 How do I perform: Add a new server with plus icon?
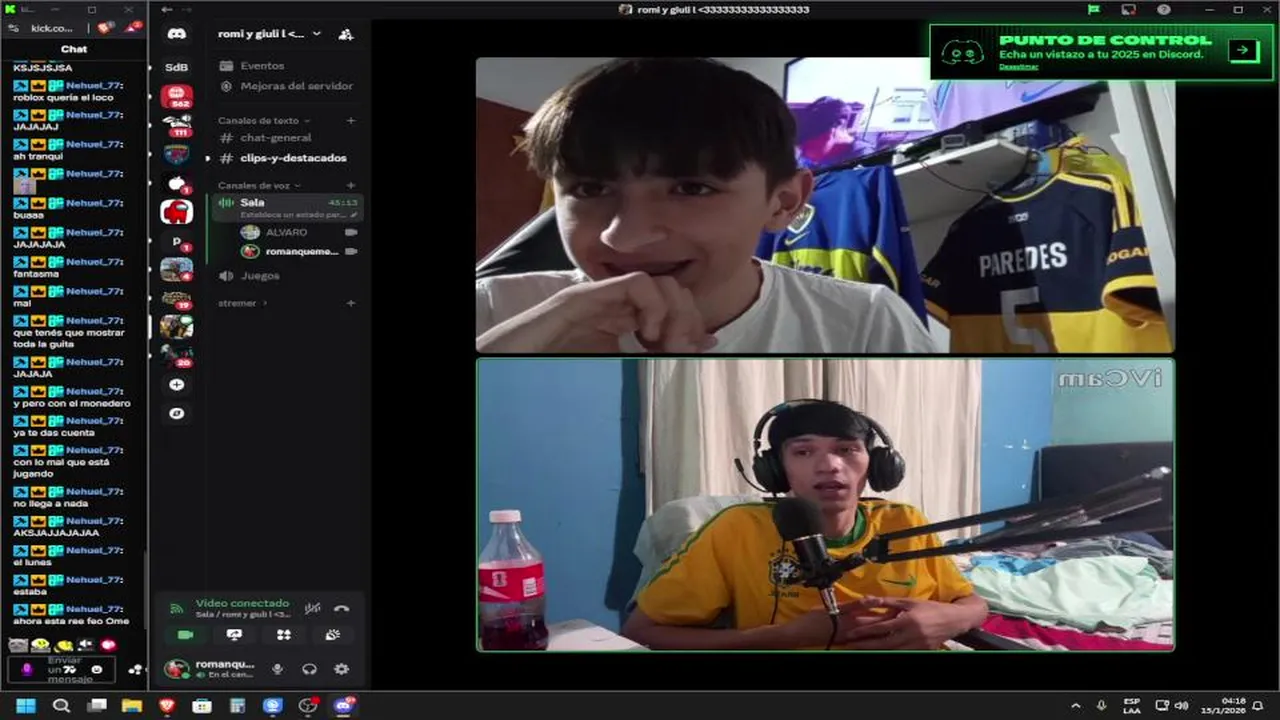pyautogui.click(x=177, y=385)
